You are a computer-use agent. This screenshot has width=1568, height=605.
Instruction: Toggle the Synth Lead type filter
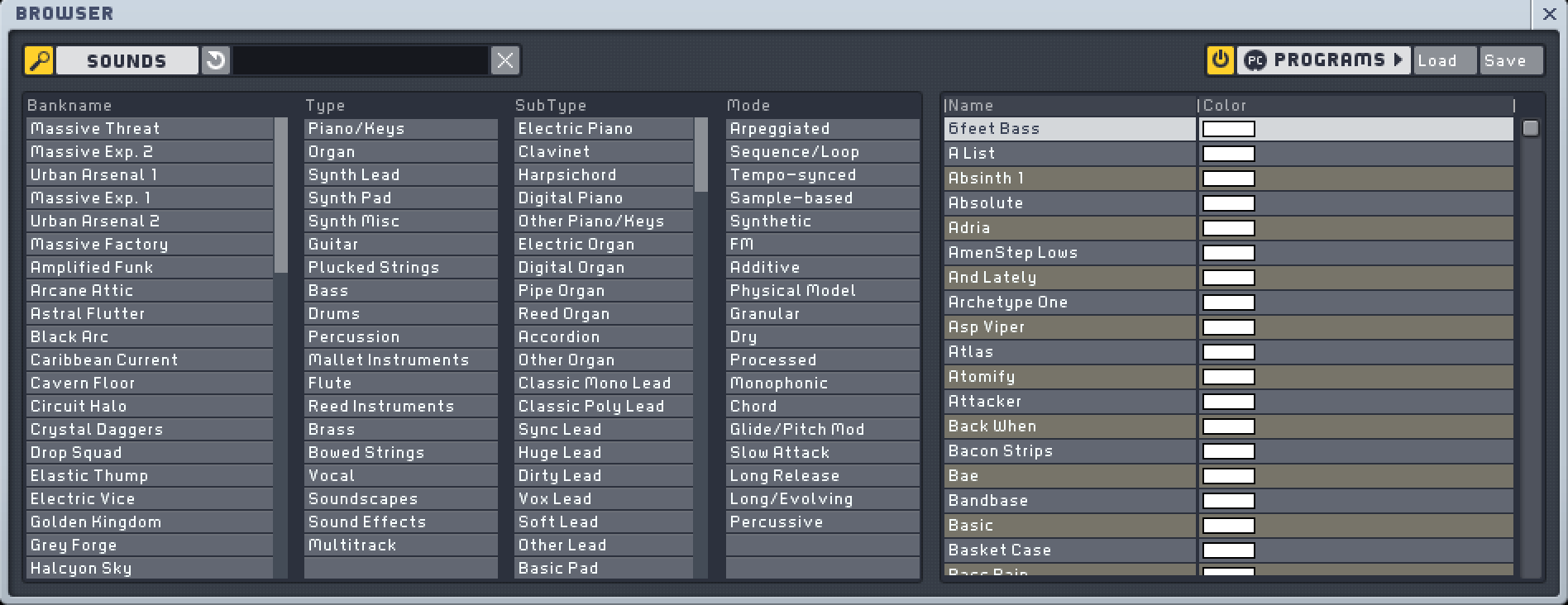tap(400, 175)
